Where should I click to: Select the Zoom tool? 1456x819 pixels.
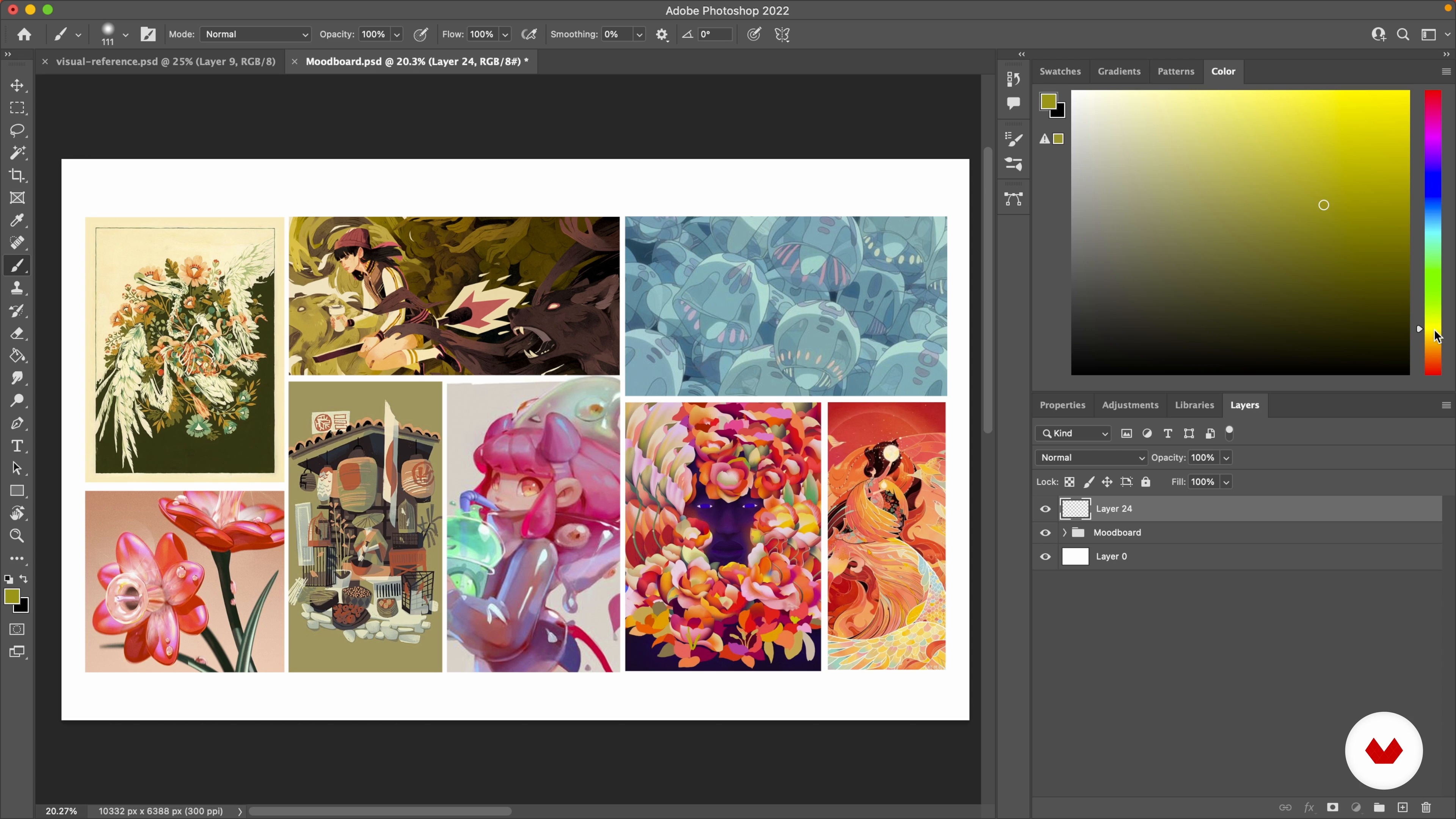(17, 536)
